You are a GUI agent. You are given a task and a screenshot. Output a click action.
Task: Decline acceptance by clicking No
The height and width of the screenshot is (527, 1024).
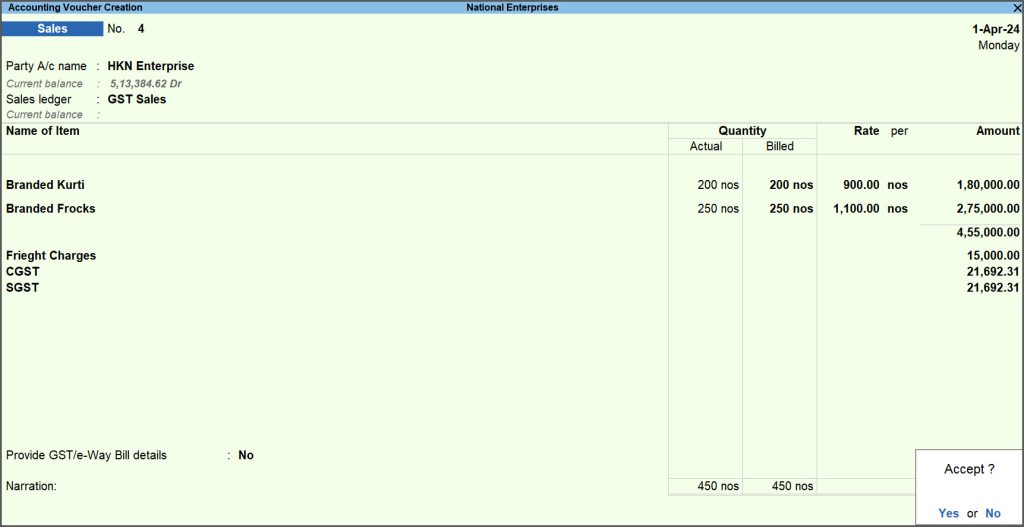[x=993, y=513]
